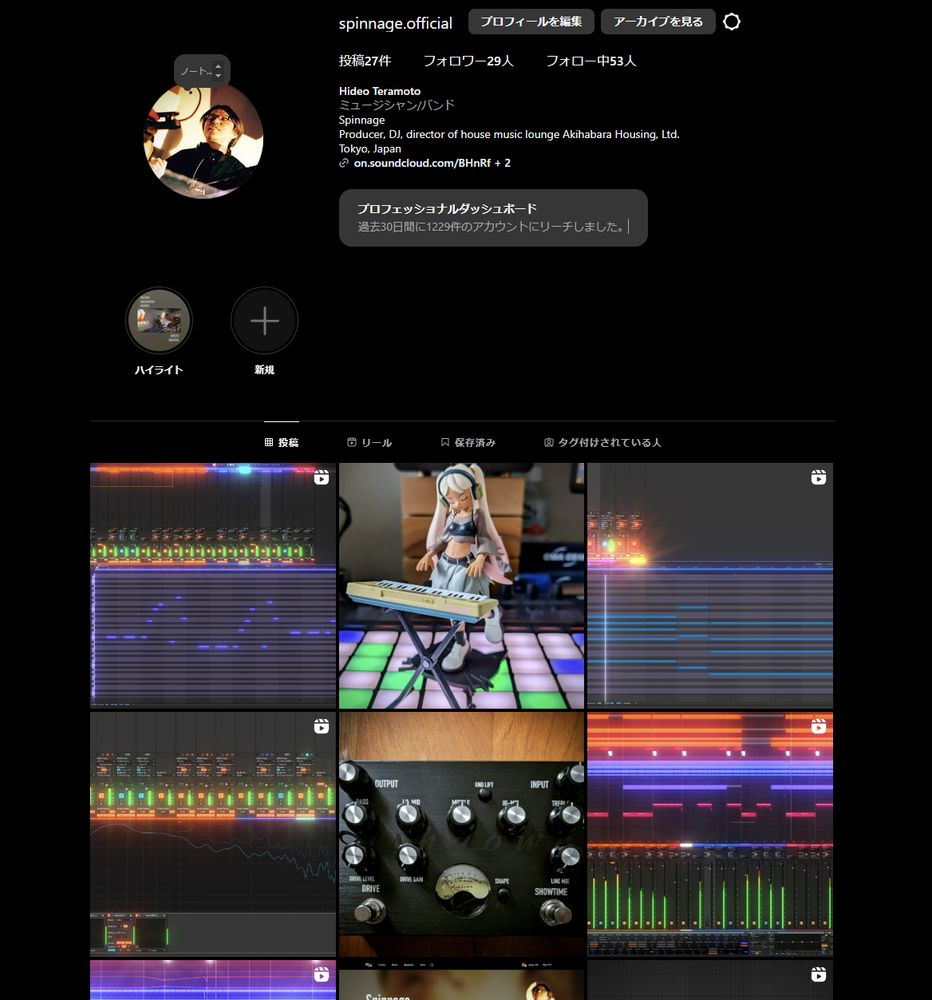932x1000 pixels.
Task: Switch to the リール tab
Action: 369,443
